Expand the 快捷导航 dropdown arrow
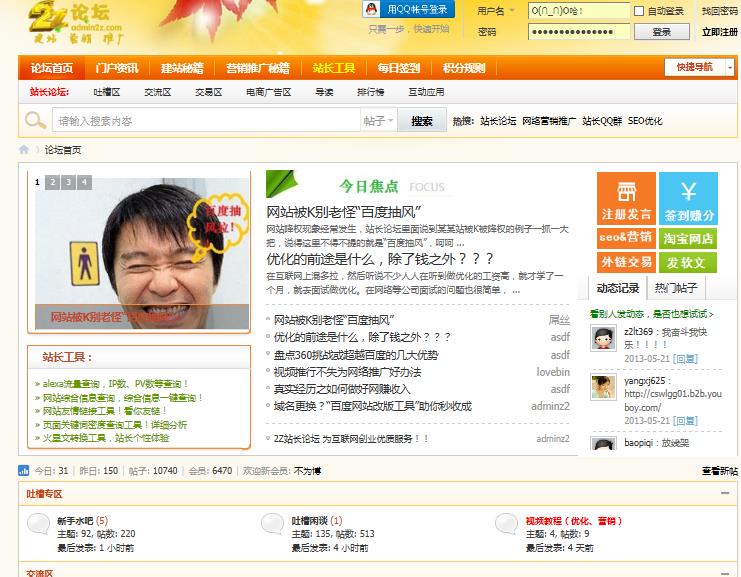 coord(730,68)
